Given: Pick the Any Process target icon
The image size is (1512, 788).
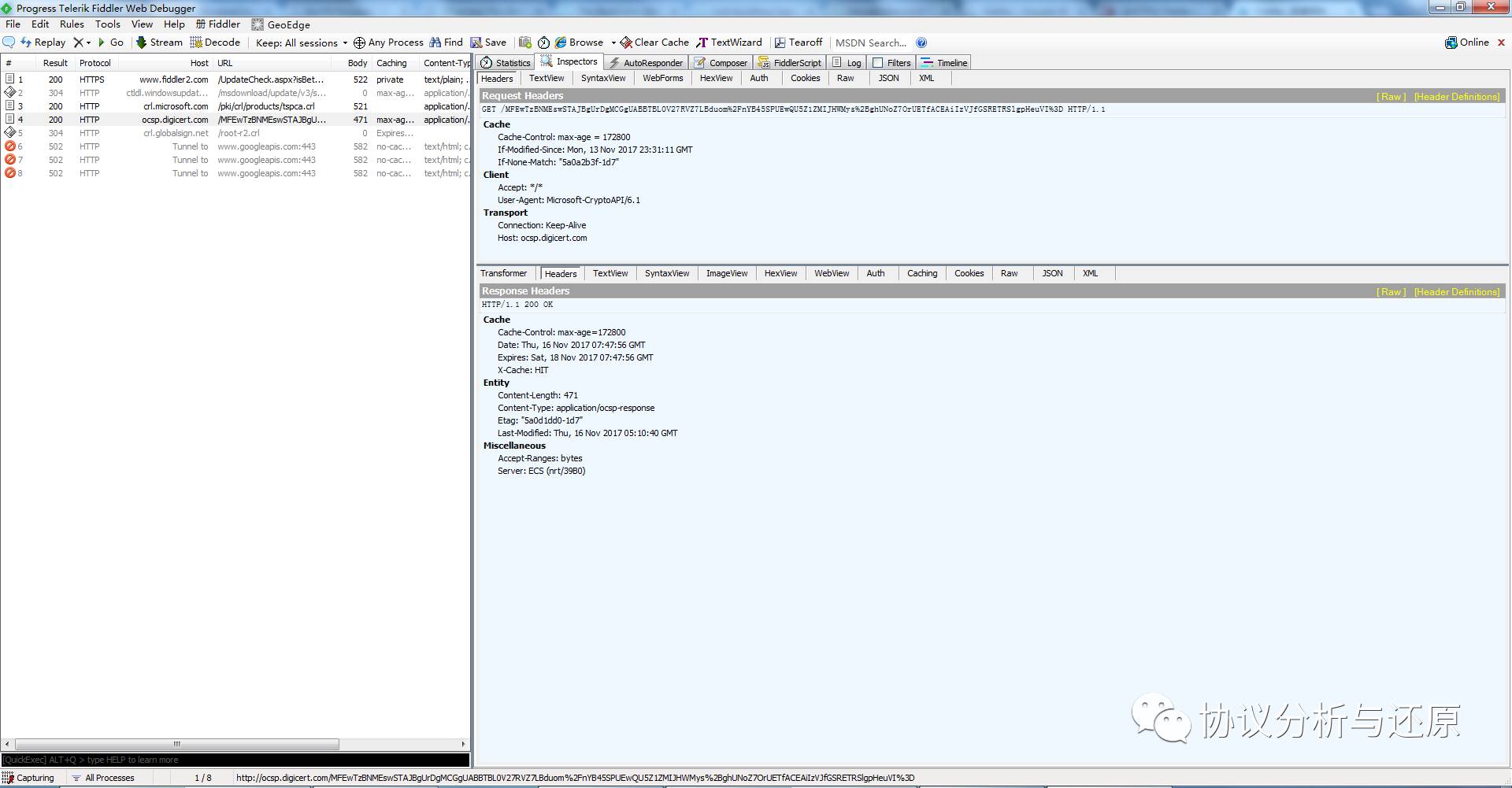Looking at the screenshot, I should (359, 43).
